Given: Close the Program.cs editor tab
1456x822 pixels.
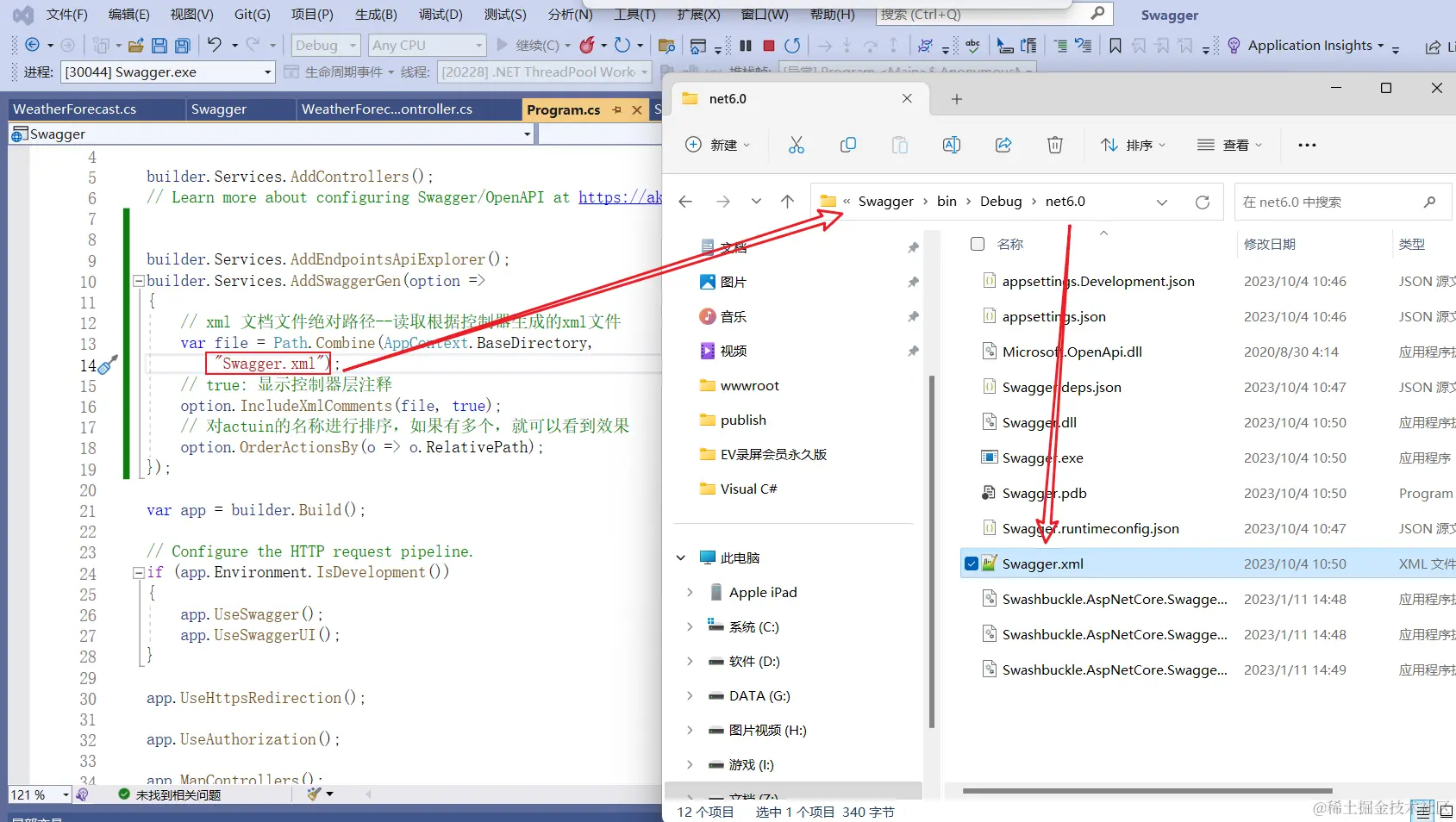Looking at the screenshot, I should tap(637, 109).
